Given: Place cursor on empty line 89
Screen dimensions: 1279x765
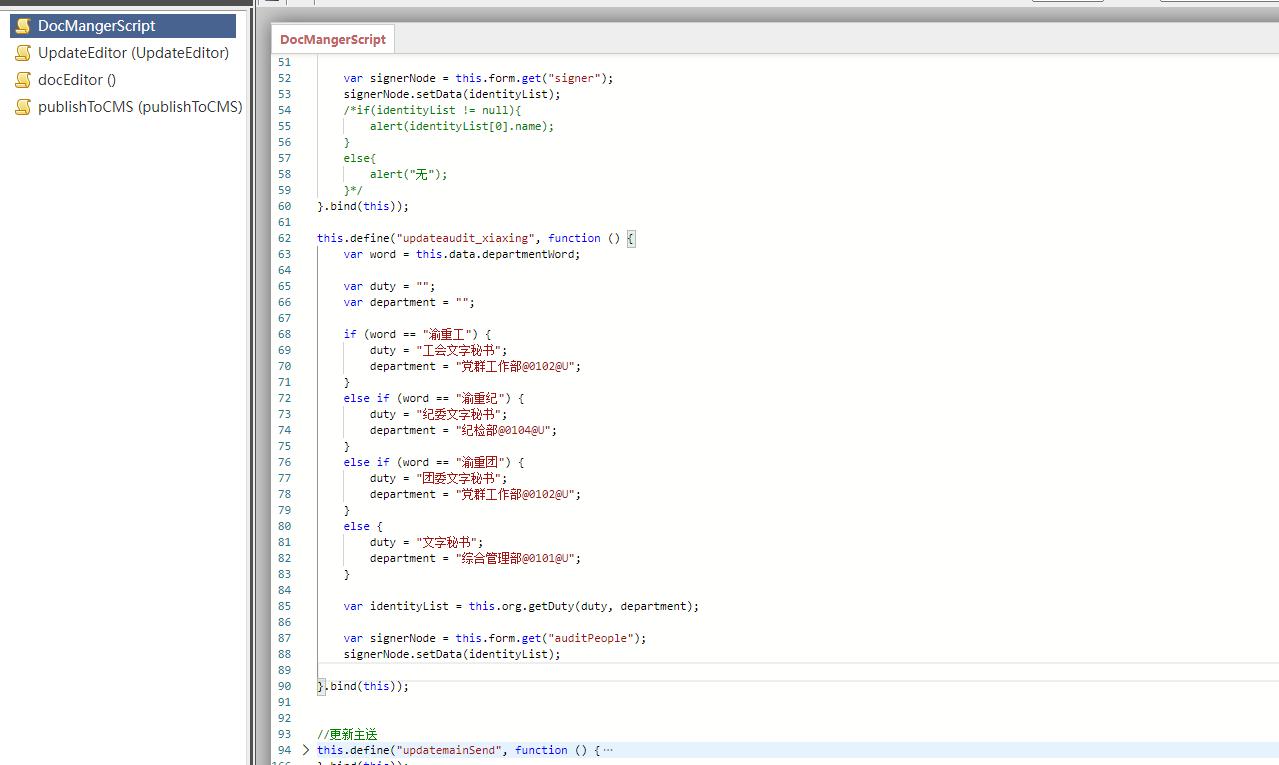Looking at the screenshot, I should click(x=600, y=670).
